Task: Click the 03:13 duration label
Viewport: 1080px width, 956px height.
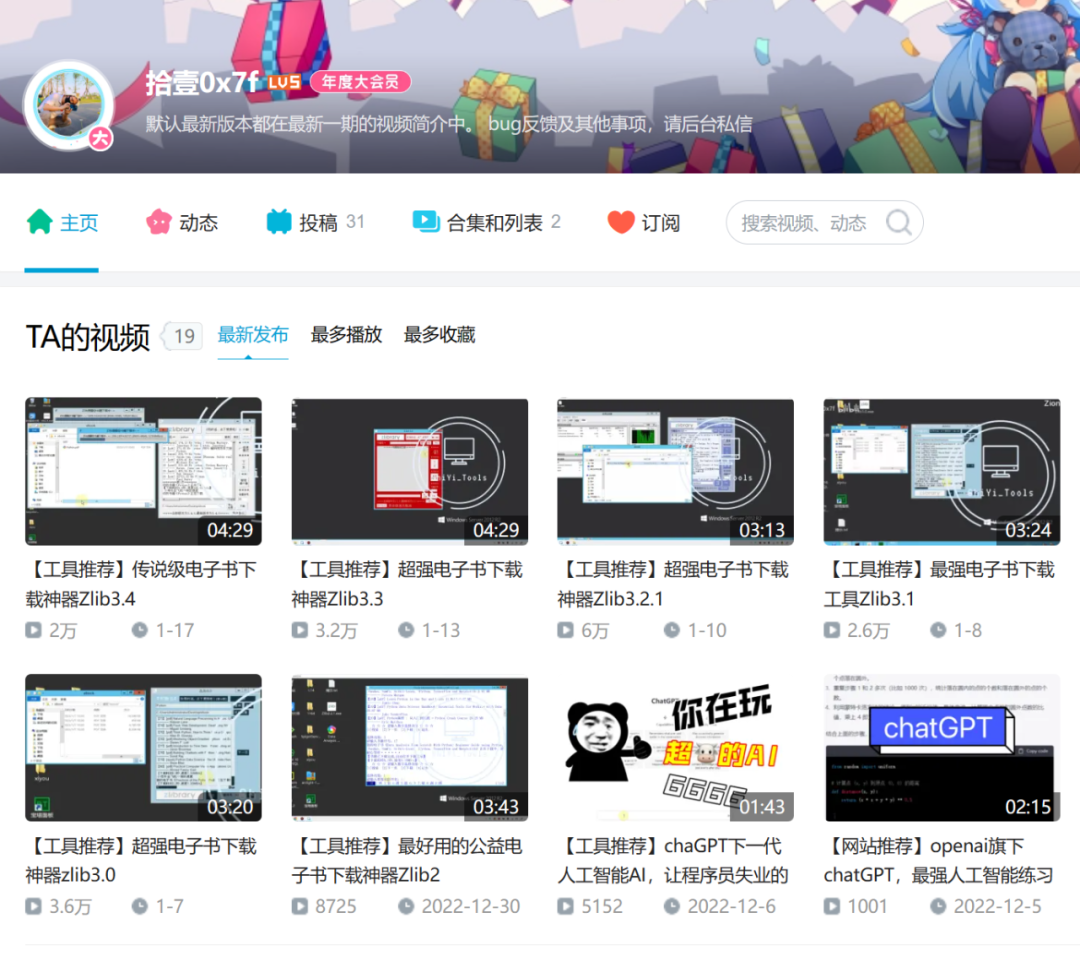Action: pos(762,530)
